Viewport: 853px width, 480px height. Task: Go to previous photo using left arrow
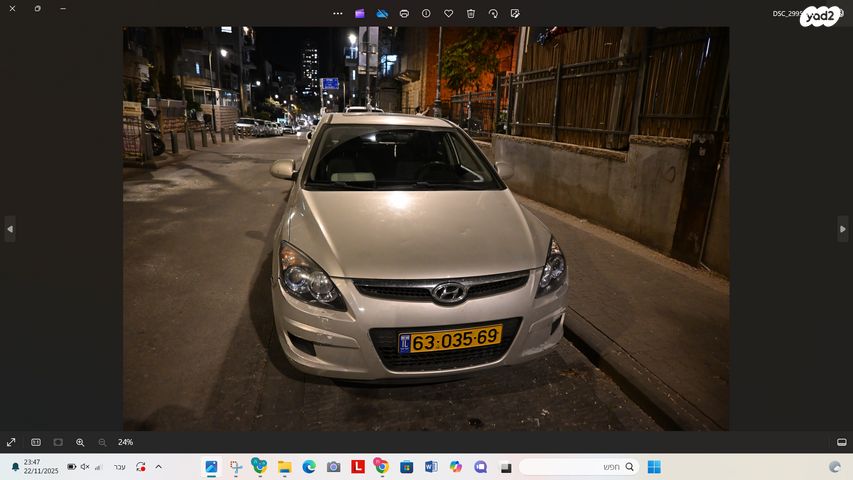coord(10,229)
